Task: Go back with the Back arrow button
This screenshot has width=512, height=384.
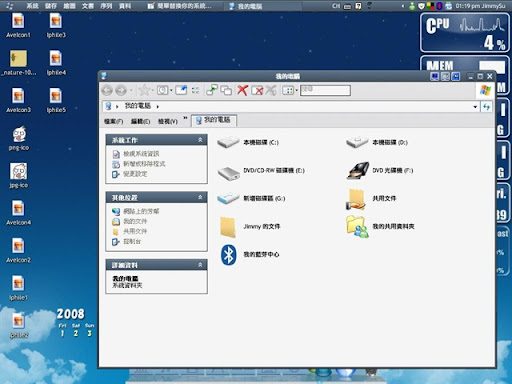Action: pyautogui.click(x=107, y=90)
